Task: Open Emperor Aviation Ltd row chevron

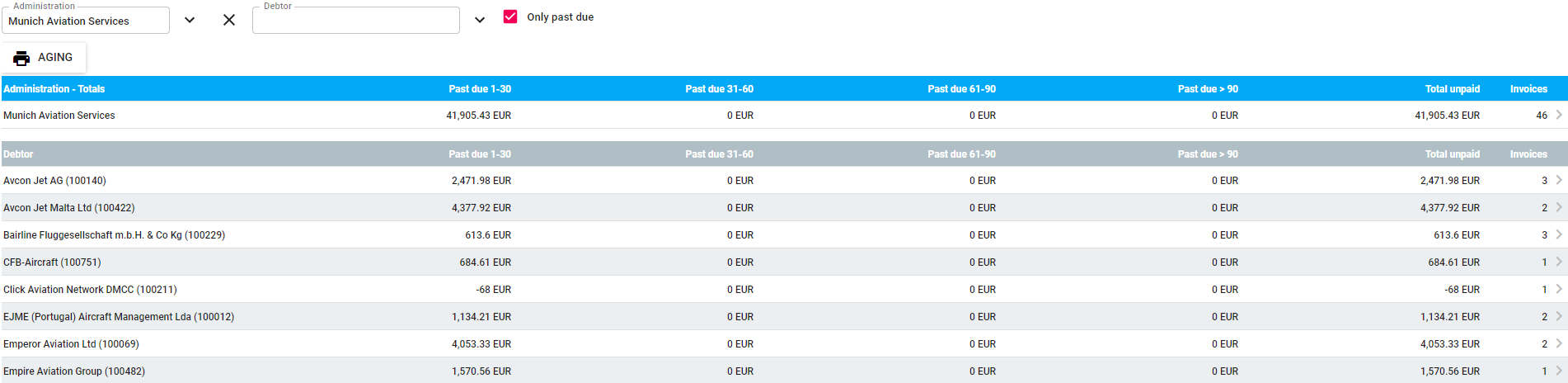Action: tap(1559, 343)
